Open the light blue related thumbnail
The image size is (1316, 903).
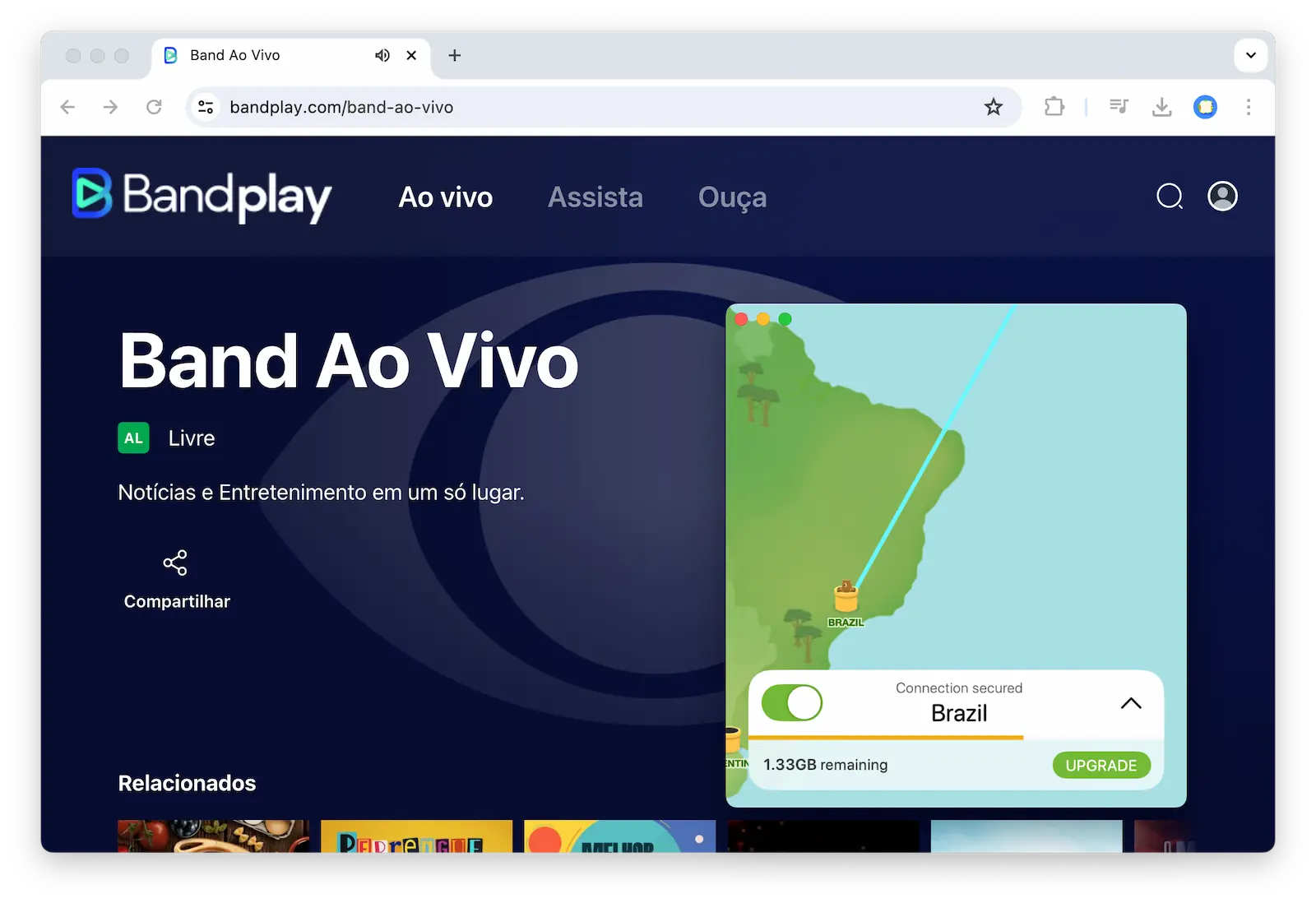pyautogui.click(x=1026, y=836)
